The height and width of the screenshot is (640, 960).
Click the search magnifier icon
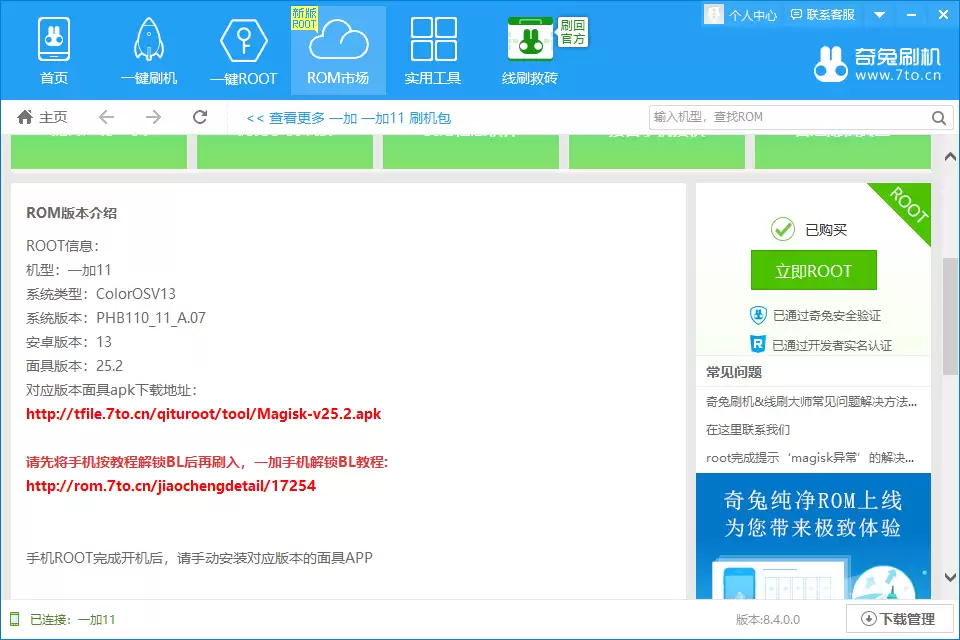(x=938, y=117)
